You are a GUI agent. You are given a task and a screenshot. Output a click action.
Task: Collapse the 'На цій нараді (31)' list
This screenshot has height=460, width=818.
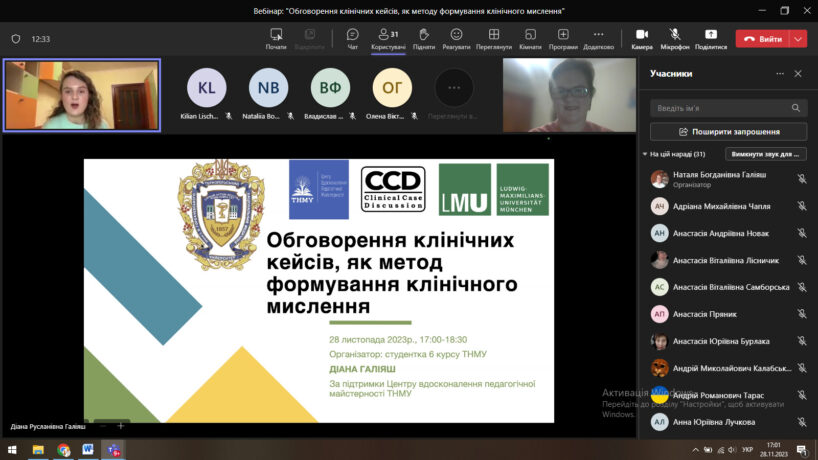coord(645,154)
